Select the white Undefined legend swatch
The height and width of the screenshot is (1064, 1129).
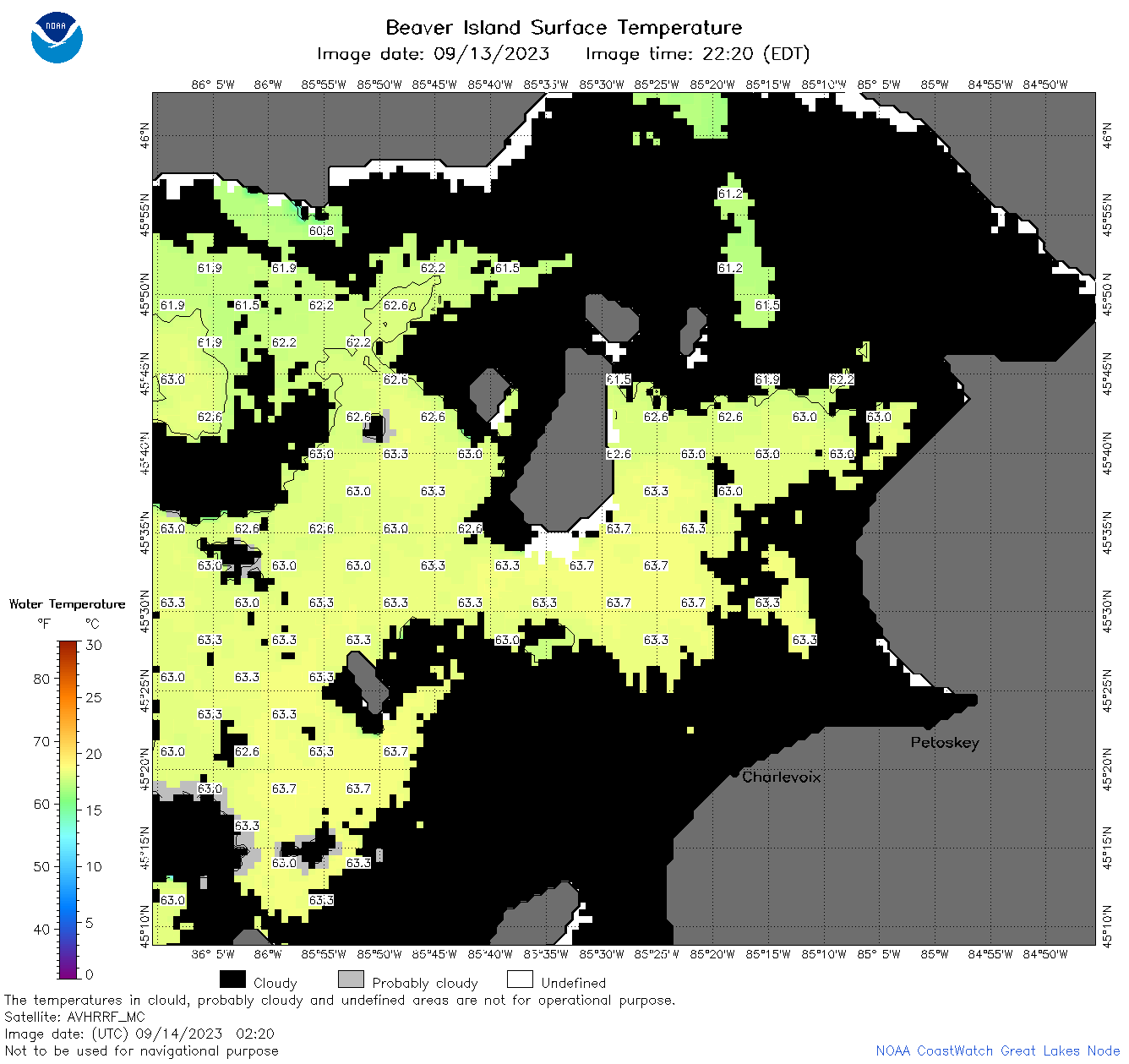point(520,979)
